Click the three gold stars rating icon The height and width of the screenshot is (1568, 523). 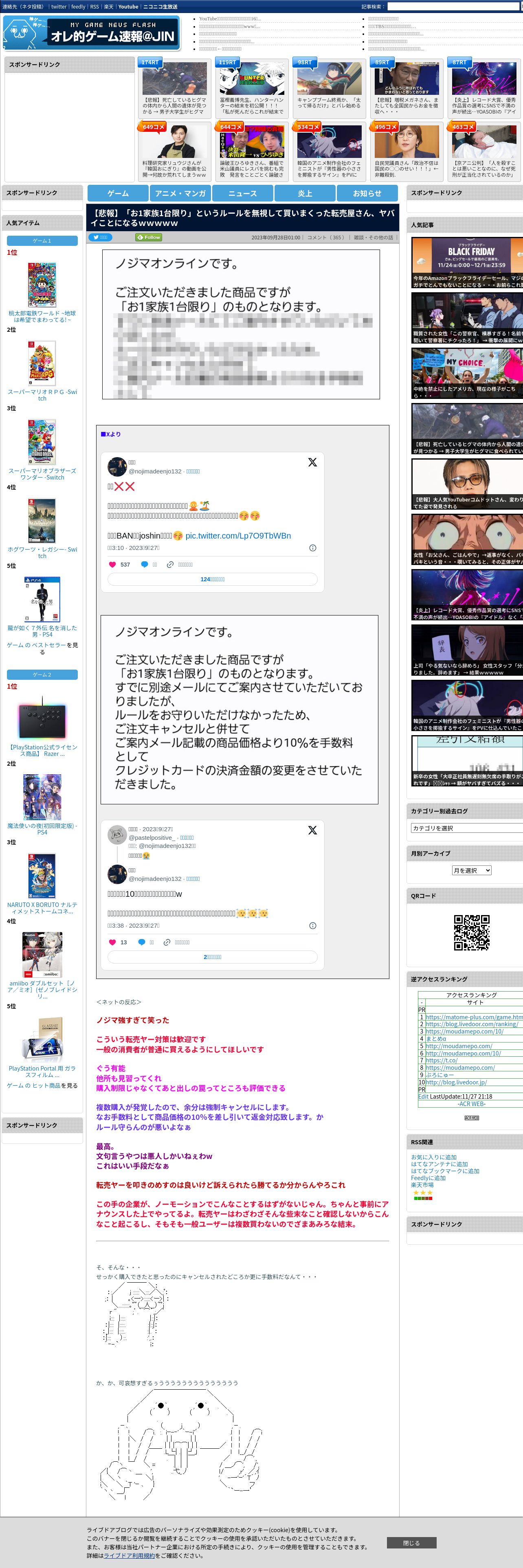tap(423, 1192)
